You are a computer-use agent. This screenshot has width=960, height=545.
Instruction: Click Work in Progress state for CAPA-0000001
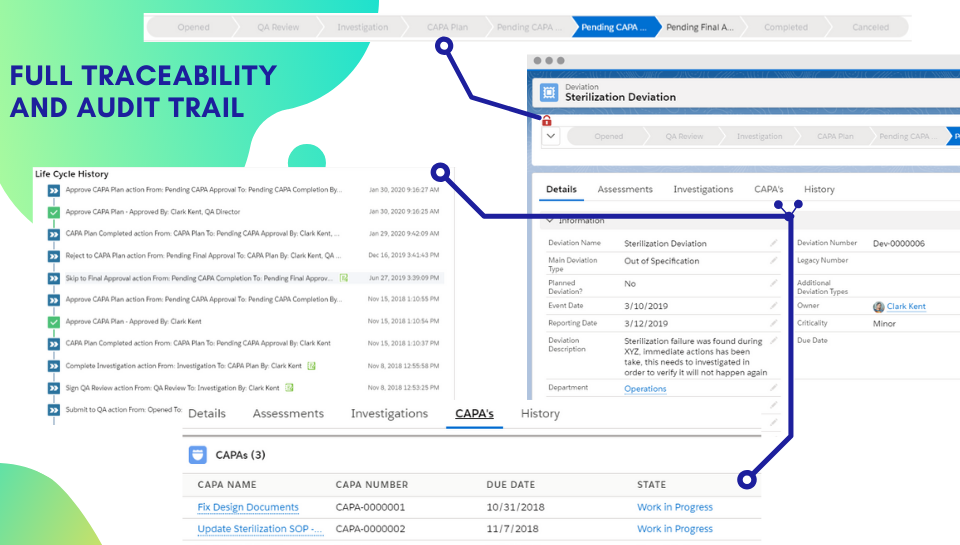(675, 507)
